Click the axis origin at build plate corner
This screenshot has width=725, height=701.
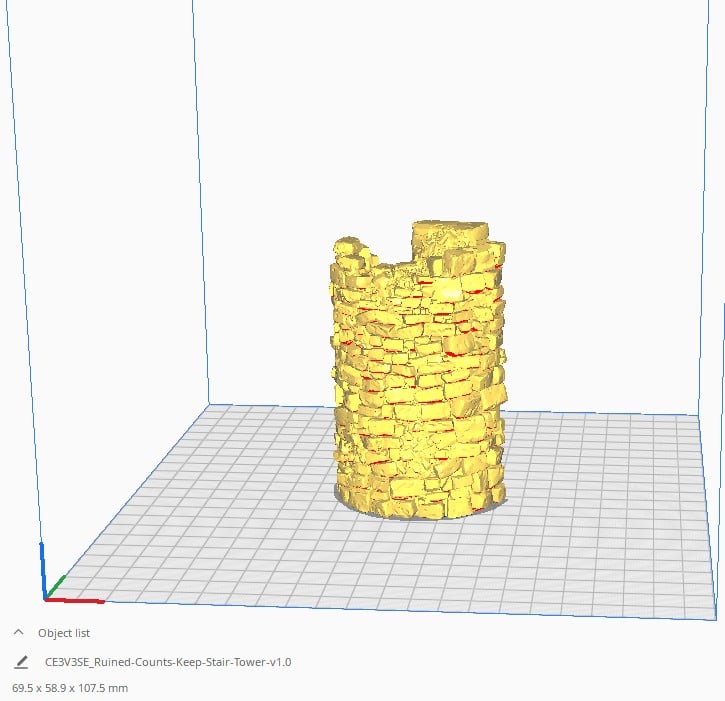point(45,597)
